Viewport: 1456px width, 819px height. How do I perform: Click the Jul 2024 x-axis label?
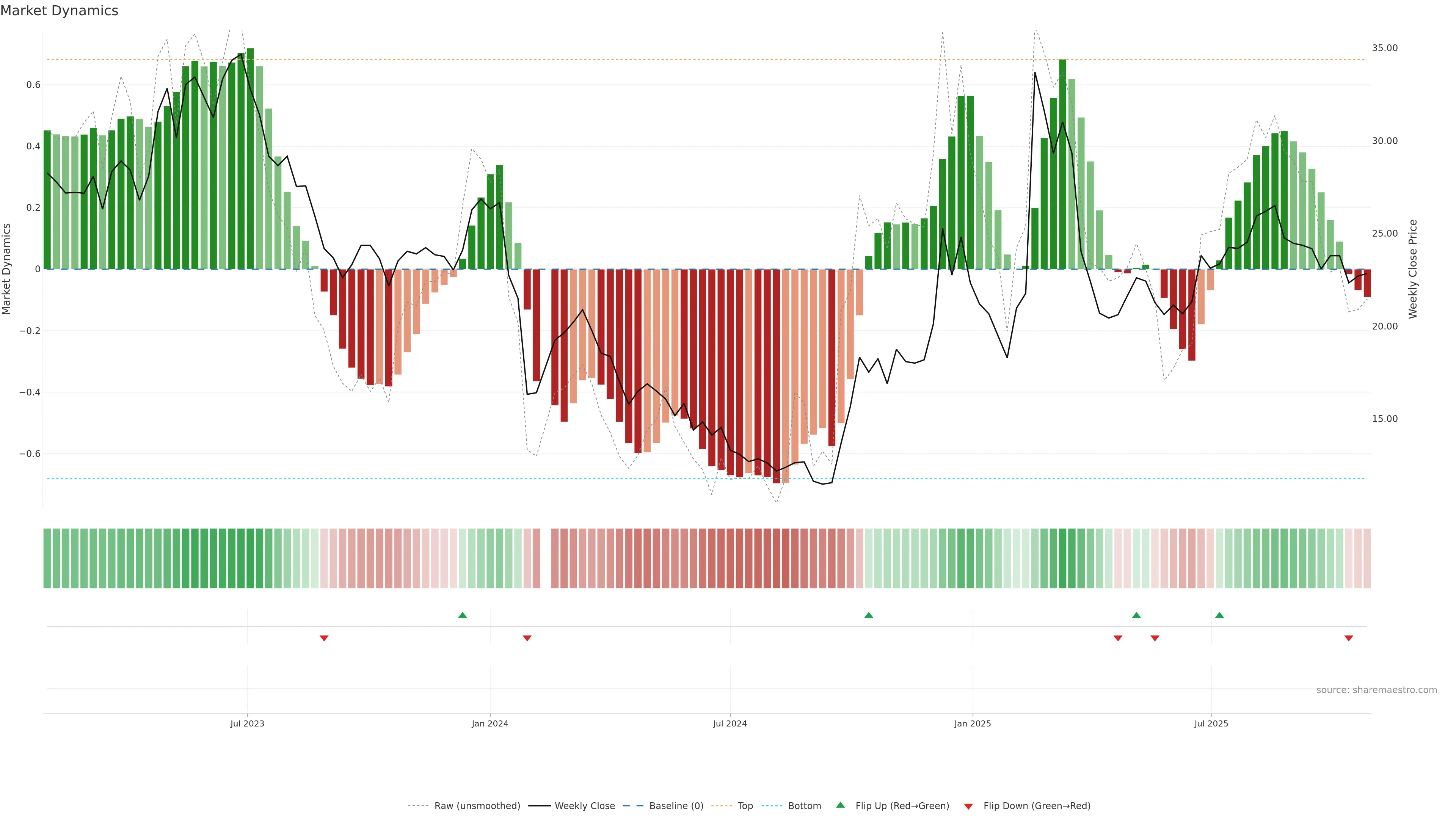(x=730, y=723)
